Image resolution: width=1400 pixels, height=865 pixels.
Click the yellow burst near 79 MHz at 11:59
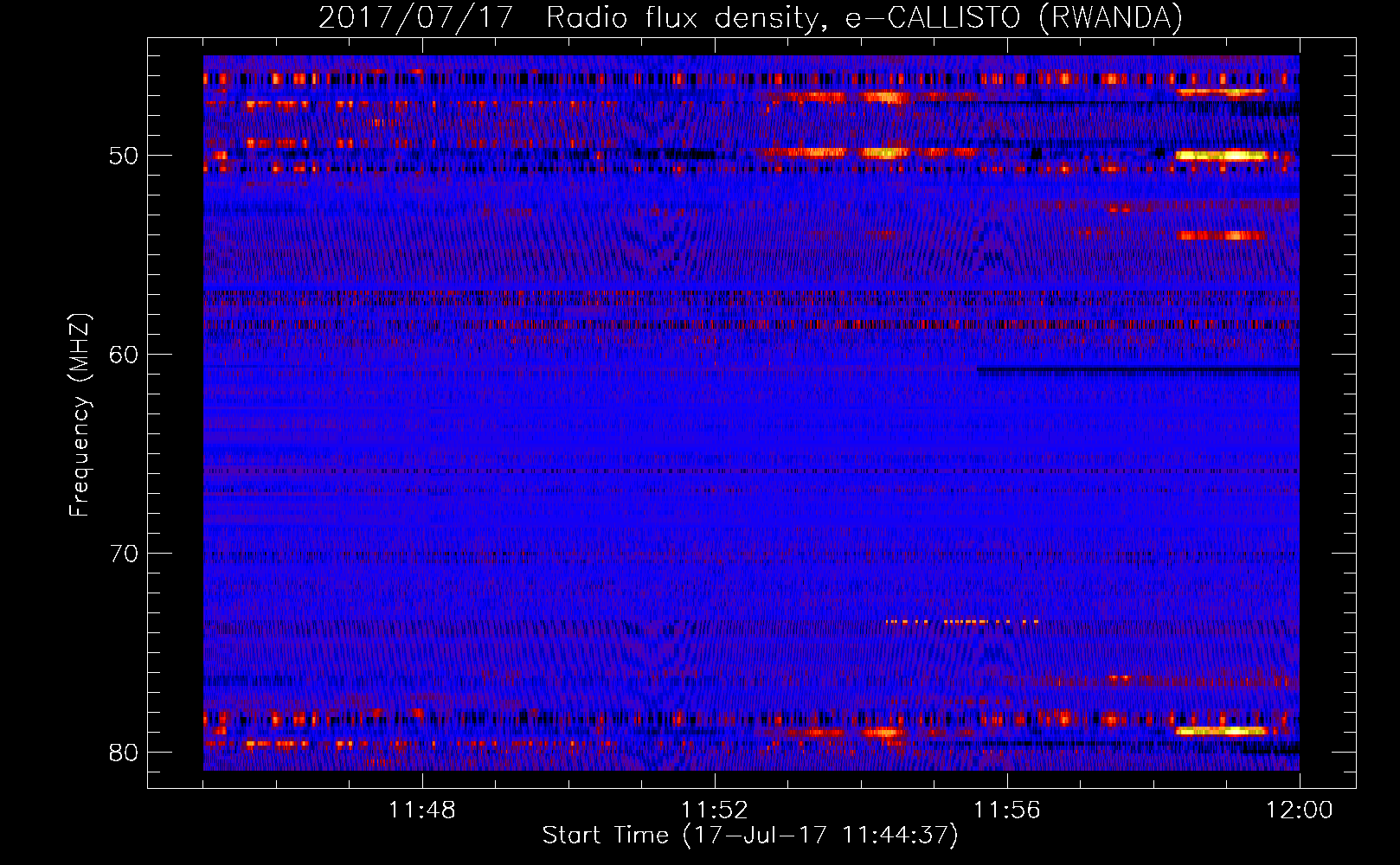coord(1221,731)
